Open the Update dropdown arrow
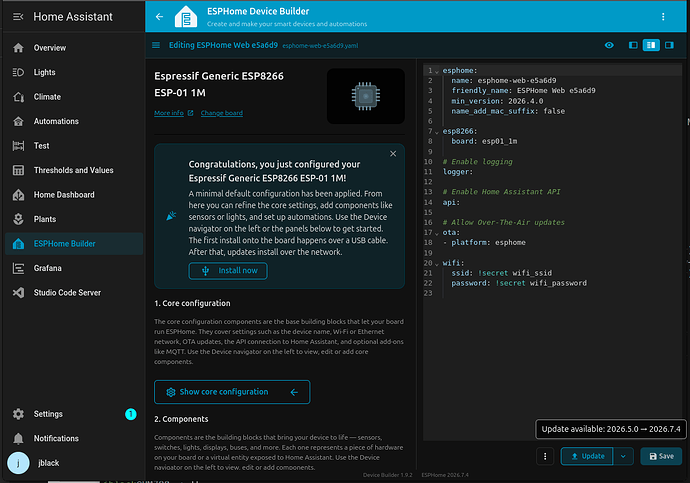The width and height of the screenshot is (690, 483). pyautogui.click(x=623, y=456)
